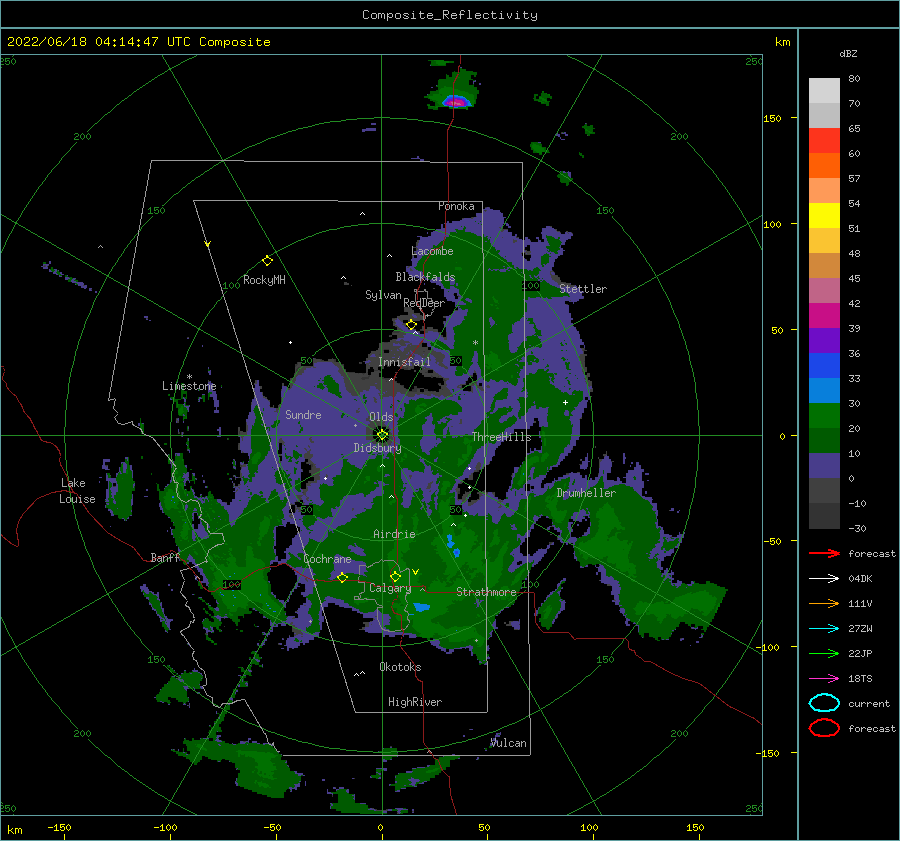
Task: Click the Airdrie town label
Action: tap(394, 534)
